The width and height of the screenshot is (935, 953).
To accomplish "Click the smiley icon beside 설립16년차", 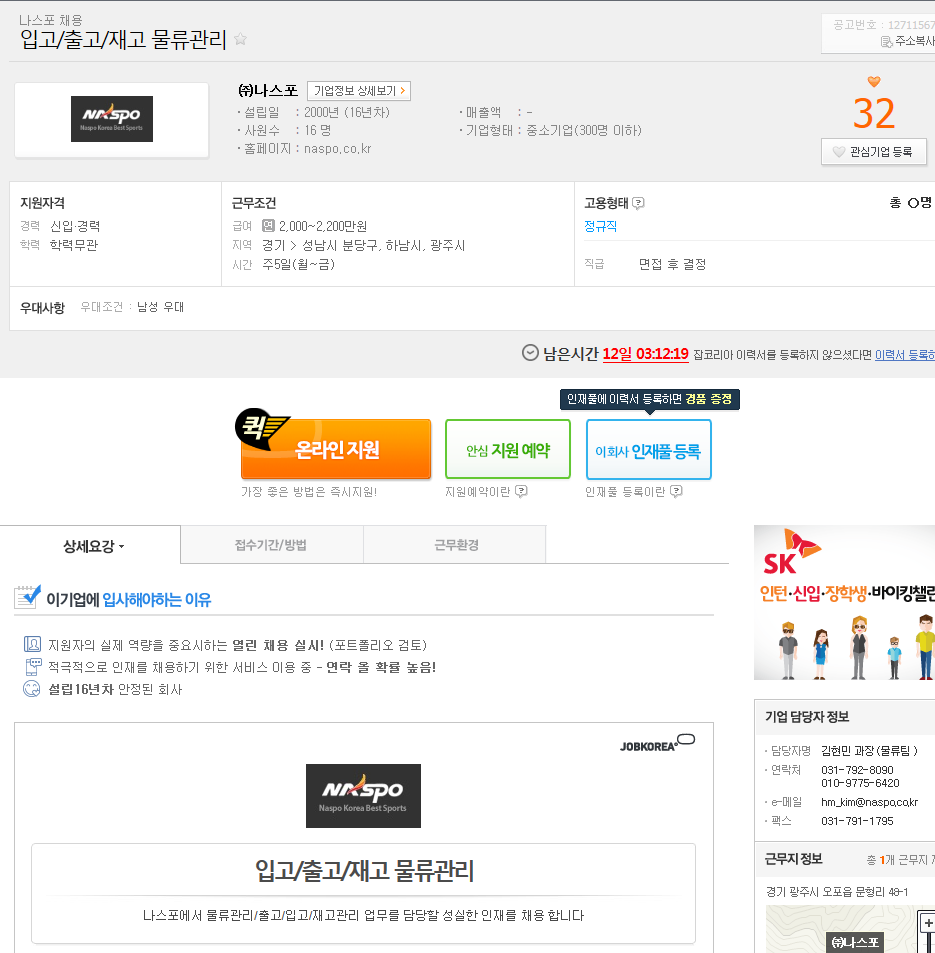I will (x=31, y=689).
